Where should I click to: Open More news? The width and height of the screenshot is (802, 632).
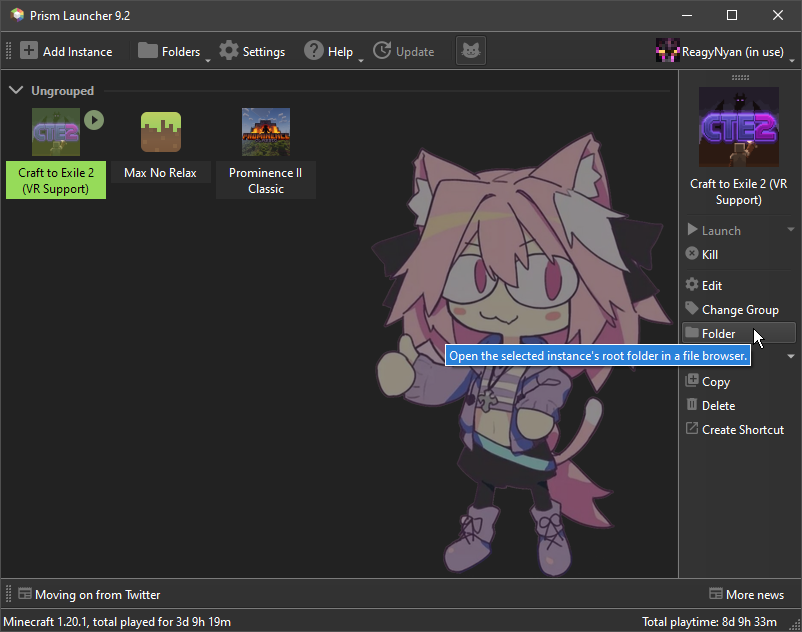747,594
